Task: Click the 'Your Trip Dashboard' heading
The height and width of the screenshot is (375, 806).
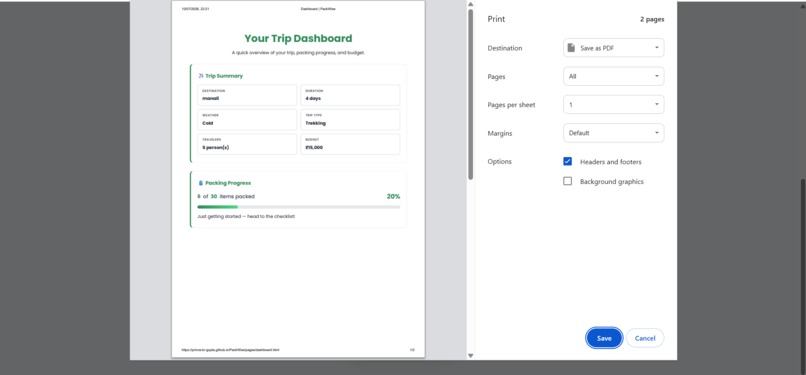Action: pyautogui.click(x=298, y=39)
